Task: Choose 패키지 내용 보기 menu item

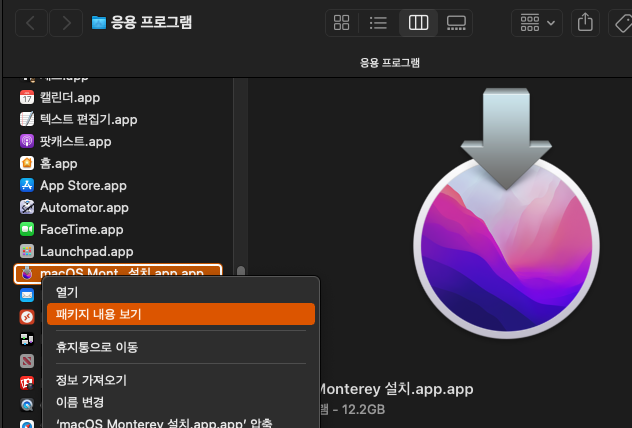Action: click(181, 314)
